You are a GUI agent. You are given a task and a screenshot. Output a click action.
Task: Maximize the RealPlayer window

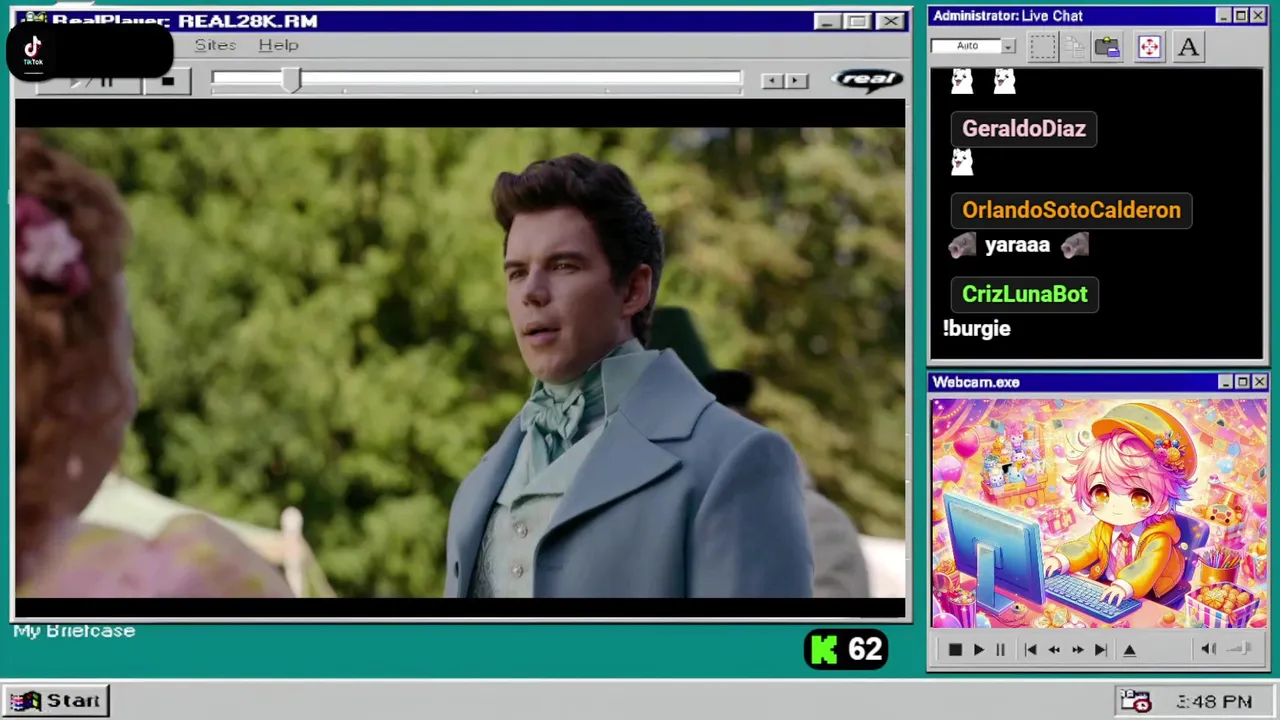tap(857, 21)
